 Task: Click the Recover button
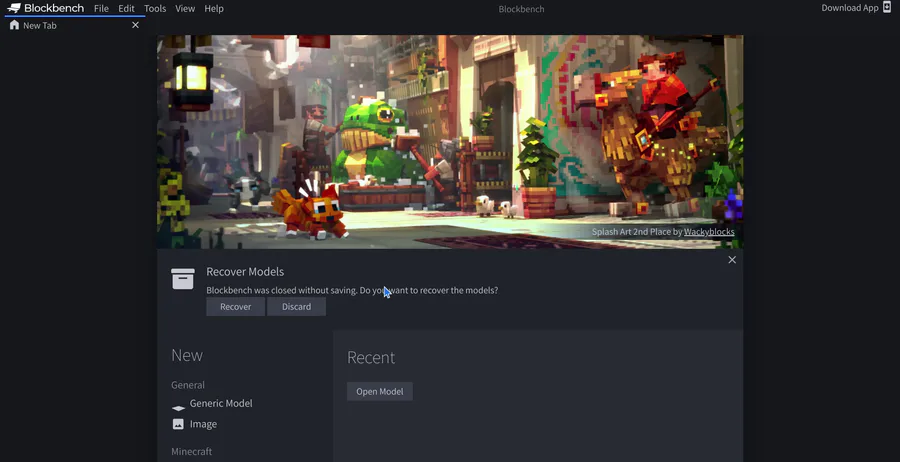(235, 306)
